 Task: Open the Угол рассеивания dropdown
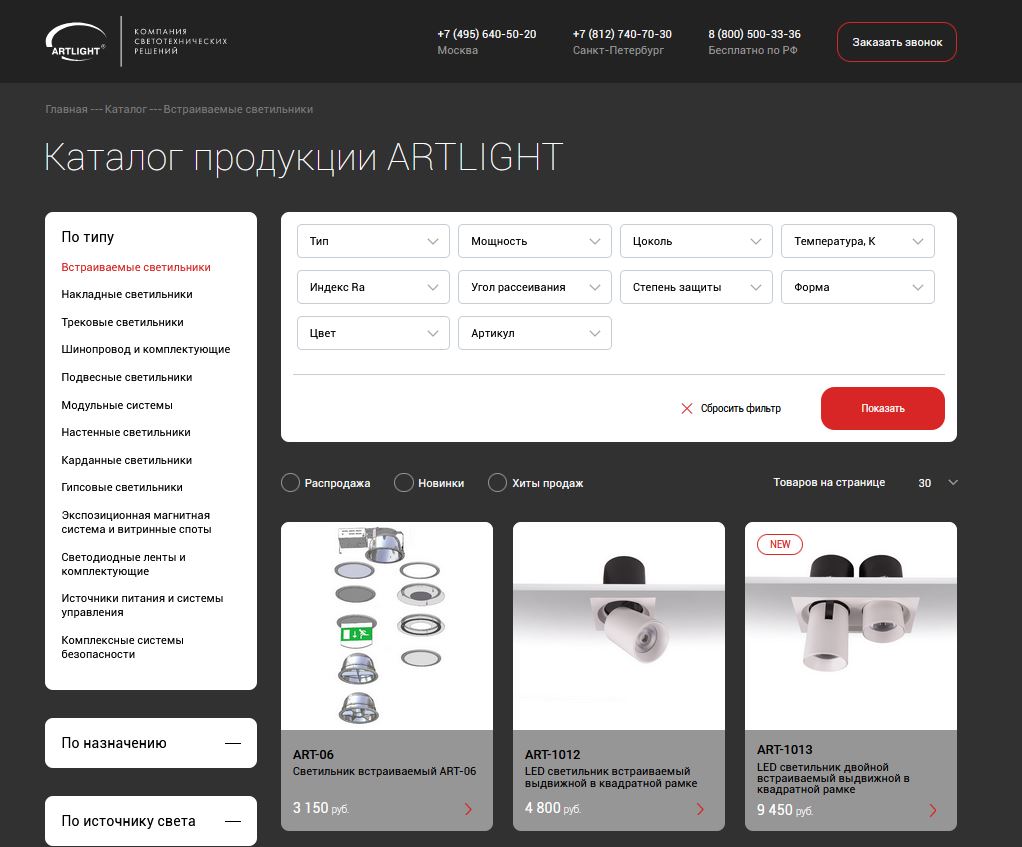coord(534,287)
